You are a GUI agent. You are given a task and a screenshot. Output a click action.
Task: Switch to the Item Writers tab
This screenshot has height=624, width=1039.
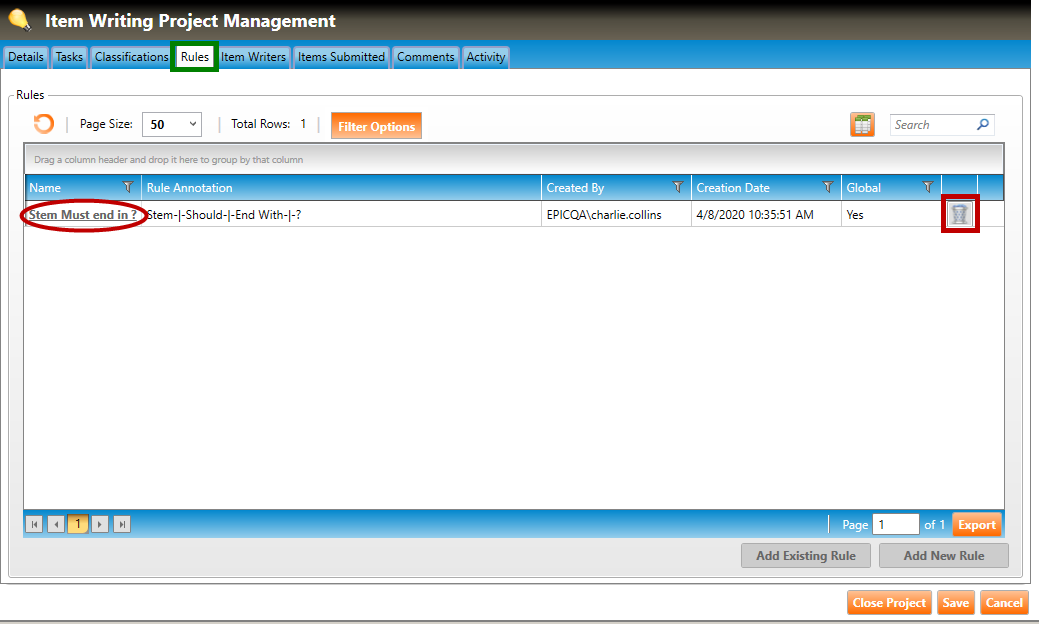[253, 57]
